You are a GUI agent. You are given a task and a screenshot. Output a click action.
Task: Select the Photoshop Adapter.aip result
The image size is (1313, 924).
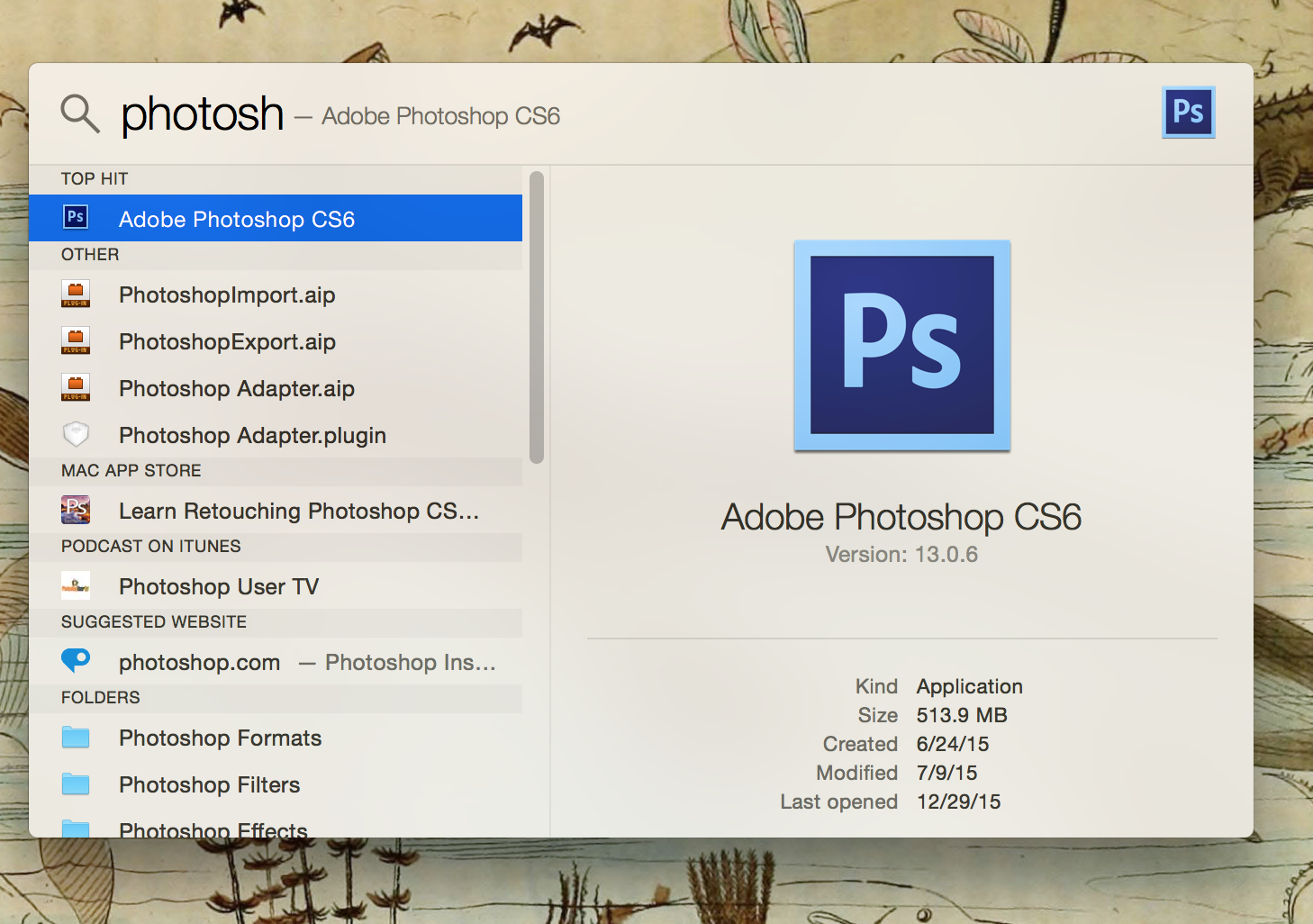[276, 387]
